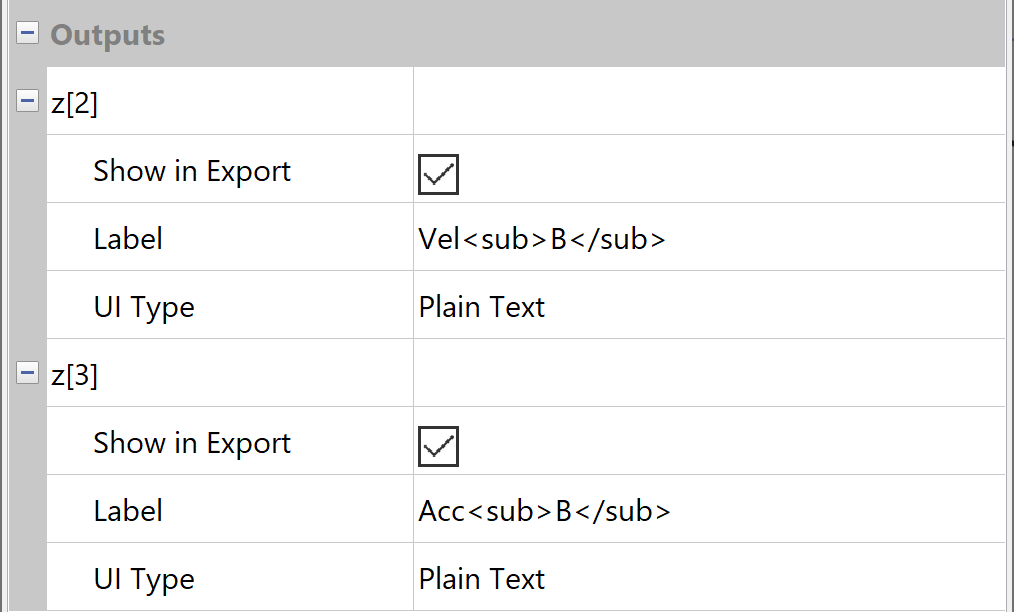1014x615 pixels.
Task: Click the empty value cell beside z[3]
Action: [x=708, y=374]
